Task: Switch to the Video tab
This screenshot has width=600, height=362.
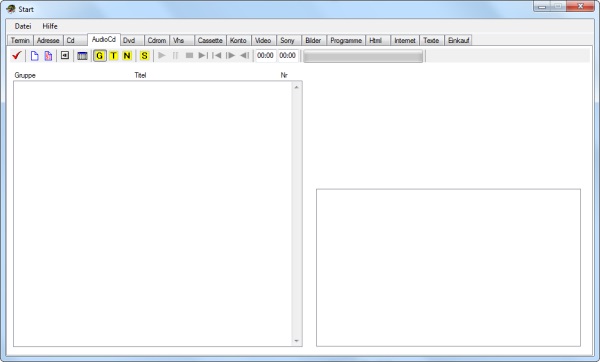Action: [x=263, y=40]
